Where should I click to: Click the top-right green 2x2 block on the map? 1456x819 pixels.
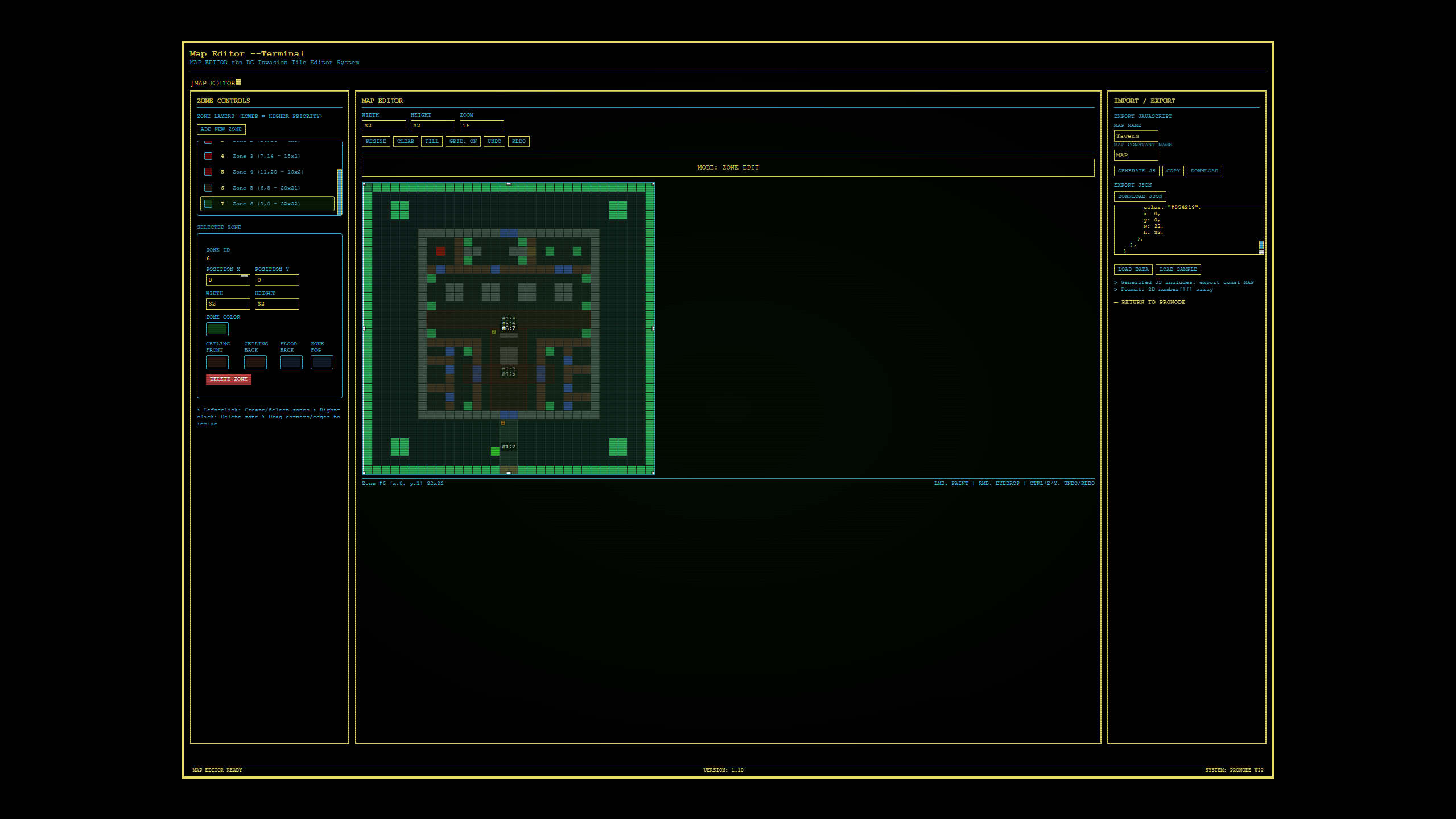pyautogui.click(x=618, y=210)
